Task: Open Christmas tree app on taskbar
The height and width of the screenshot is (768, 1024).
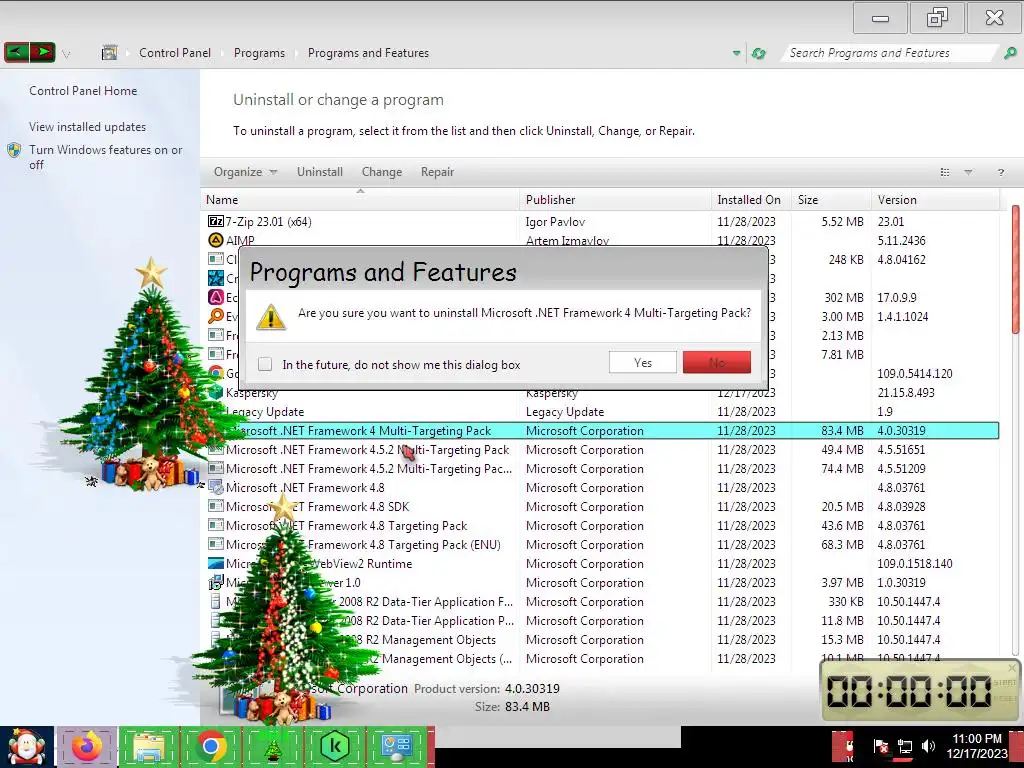Action: 272,746
